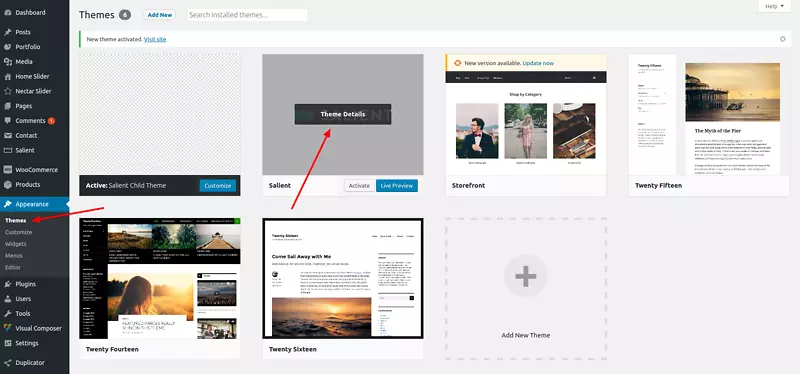800x374 pixels.
Task: Click the Comments speech bubble icon
Action: (x=8, y=120)
